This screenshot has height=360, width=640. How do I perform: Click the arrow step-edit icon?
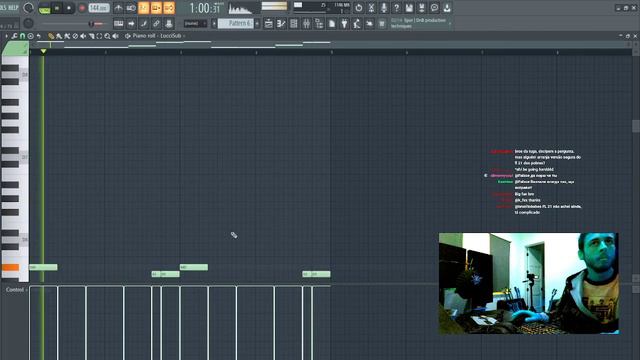click(131, 24)
